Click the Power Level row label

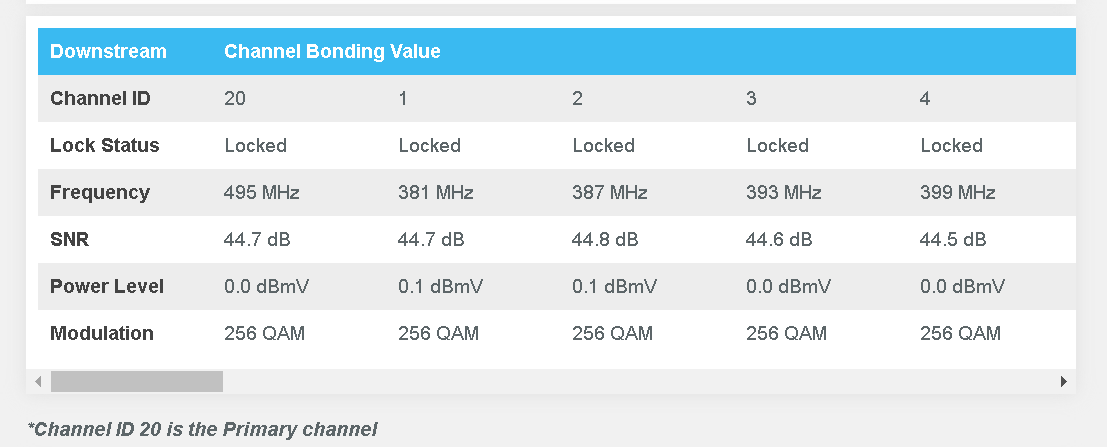107,287
